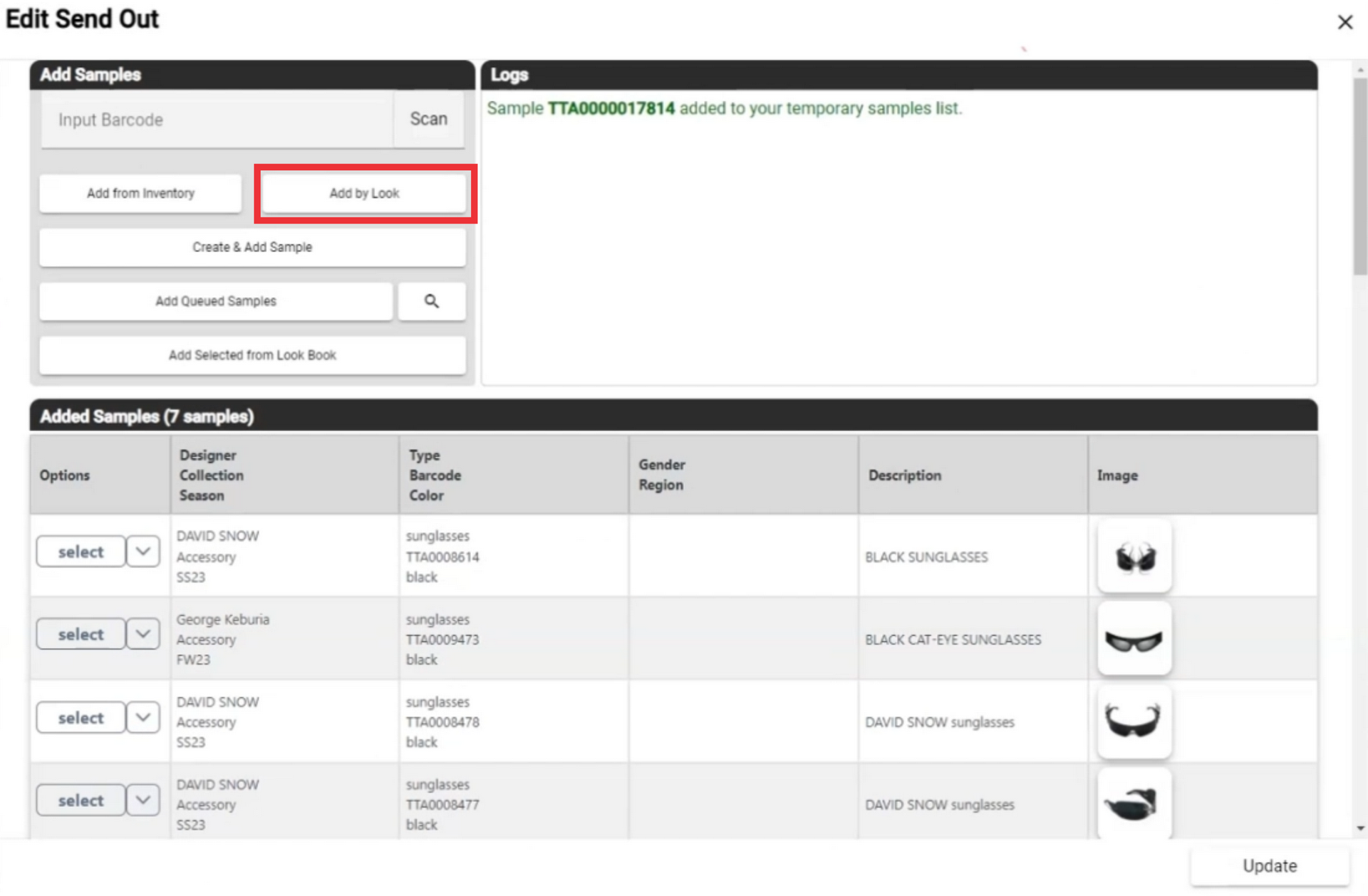The width and height of the screenshot is (1368, 896).
Task: Expand options dropdown for TTA0008614 row
Action: 142,551
